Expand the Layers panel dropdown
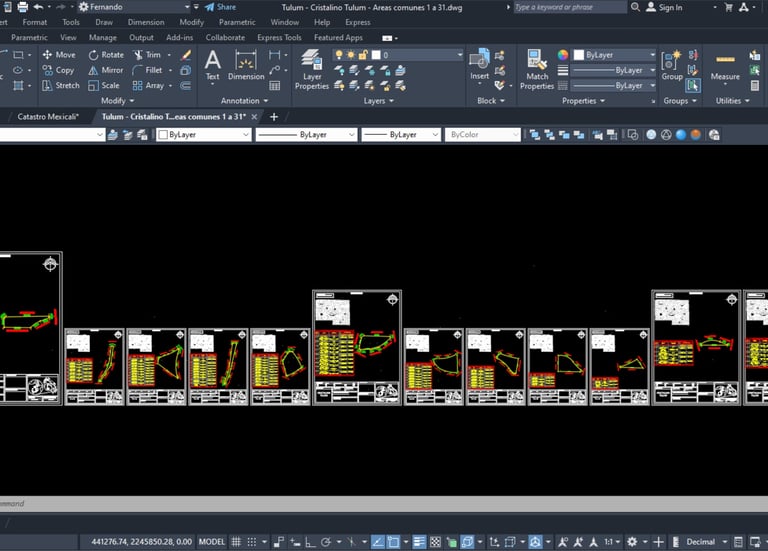 (379, 100)
